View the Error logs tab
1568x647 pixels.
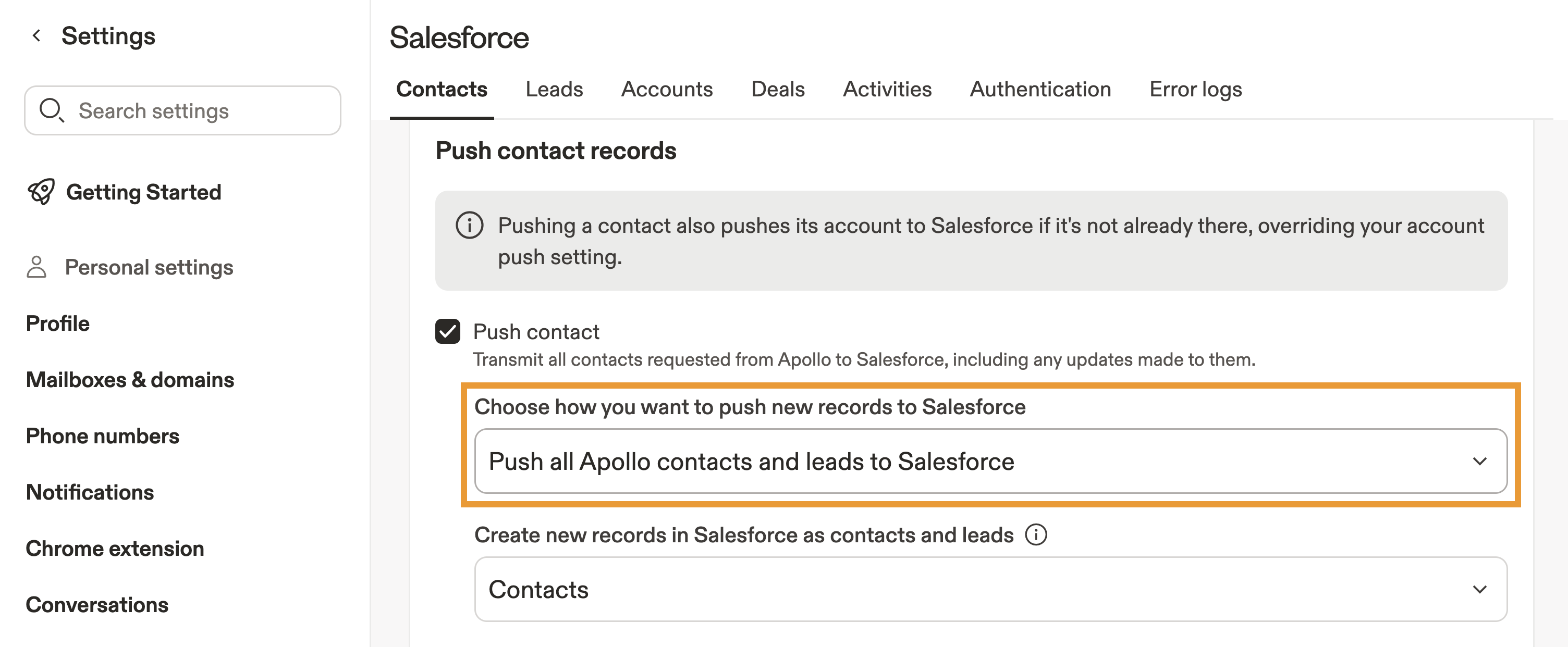click(x=1195, y=90)
